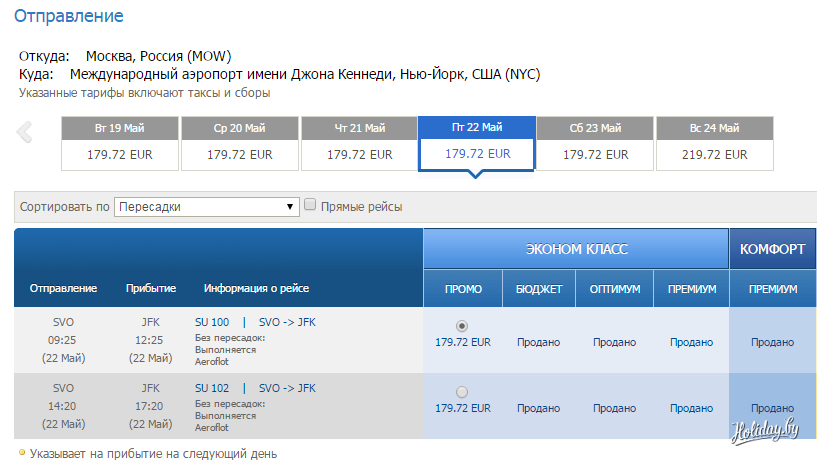Open the SU 102 flight details link
This screenshot has height=464, width=817.
[x=212, y=387]
